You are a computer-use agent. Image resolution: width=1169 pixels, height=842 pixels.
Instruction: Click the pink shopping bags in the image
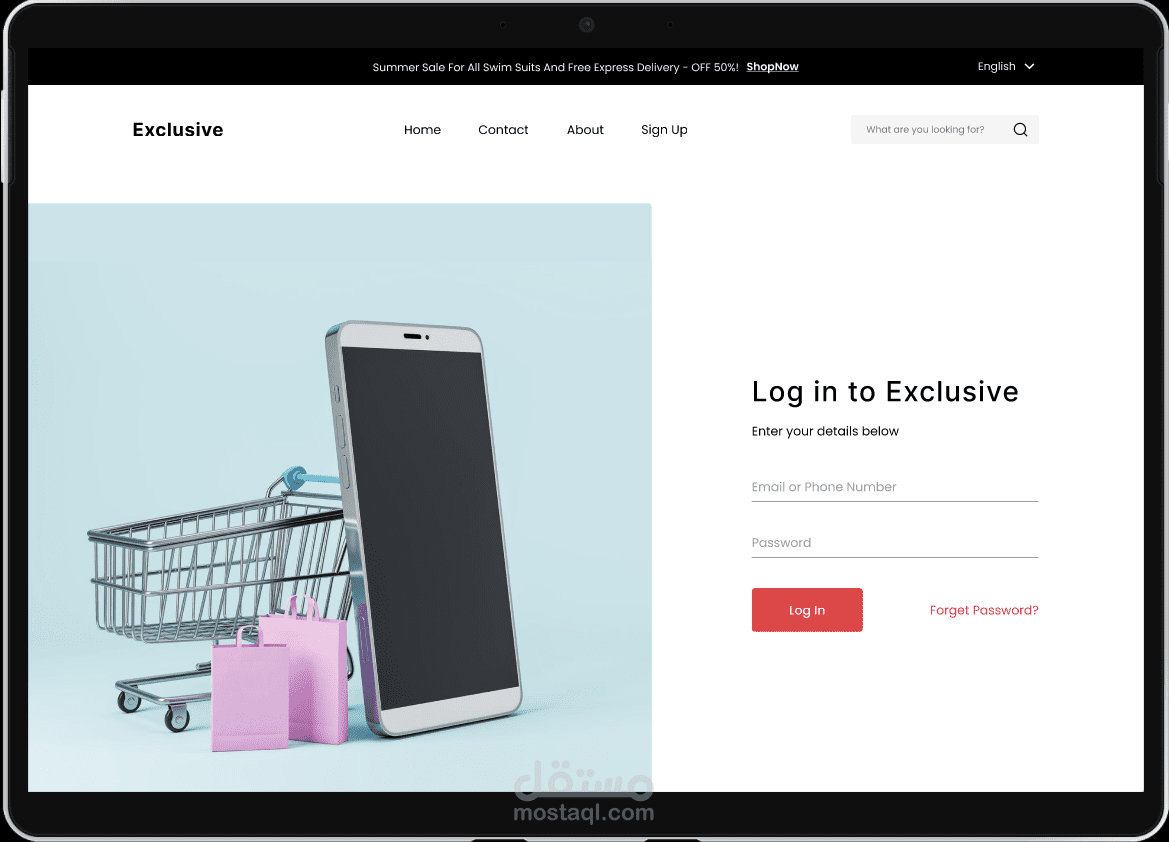pos(280,673)
